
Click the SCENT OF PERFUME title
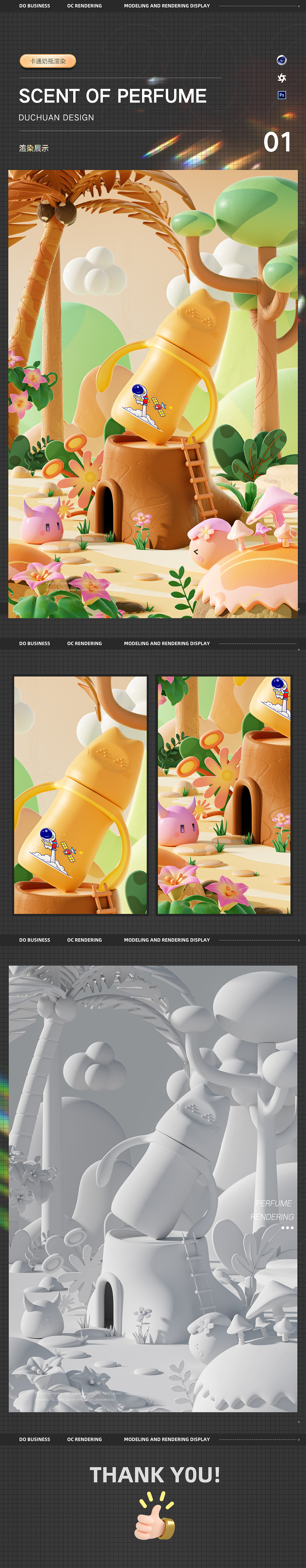coord(113,96)
